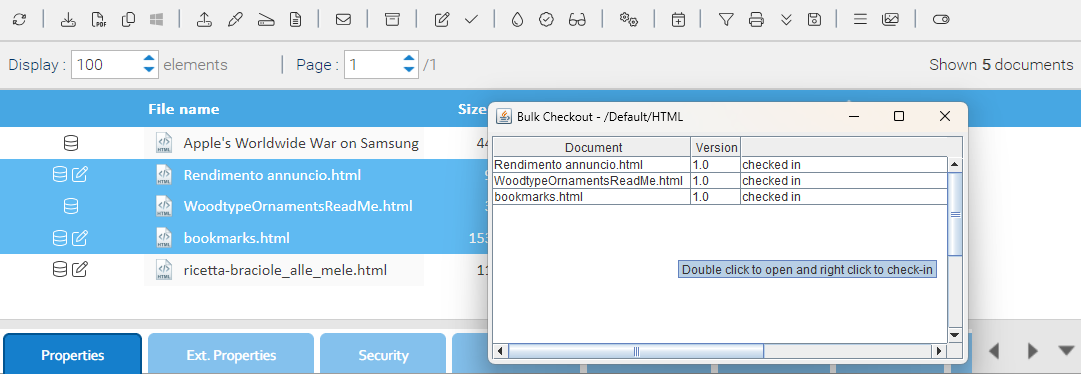Click database icon beside Apple's Worldwide War row
The height and width of the screenshot is (374, 1081).
[x=70, y=144]
